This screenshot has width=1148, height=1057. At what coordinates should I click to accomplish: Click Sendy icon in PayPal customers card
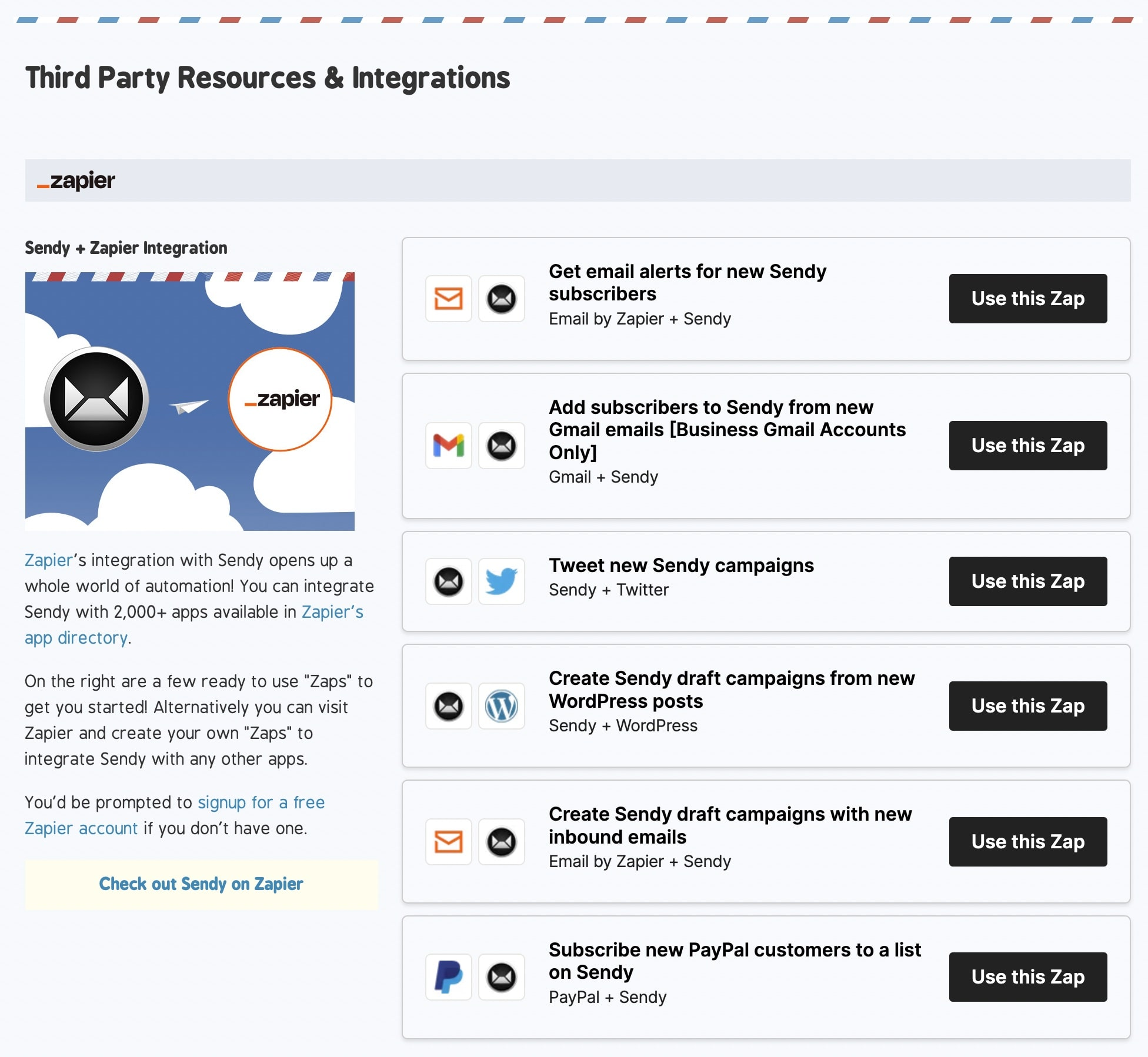502,977
